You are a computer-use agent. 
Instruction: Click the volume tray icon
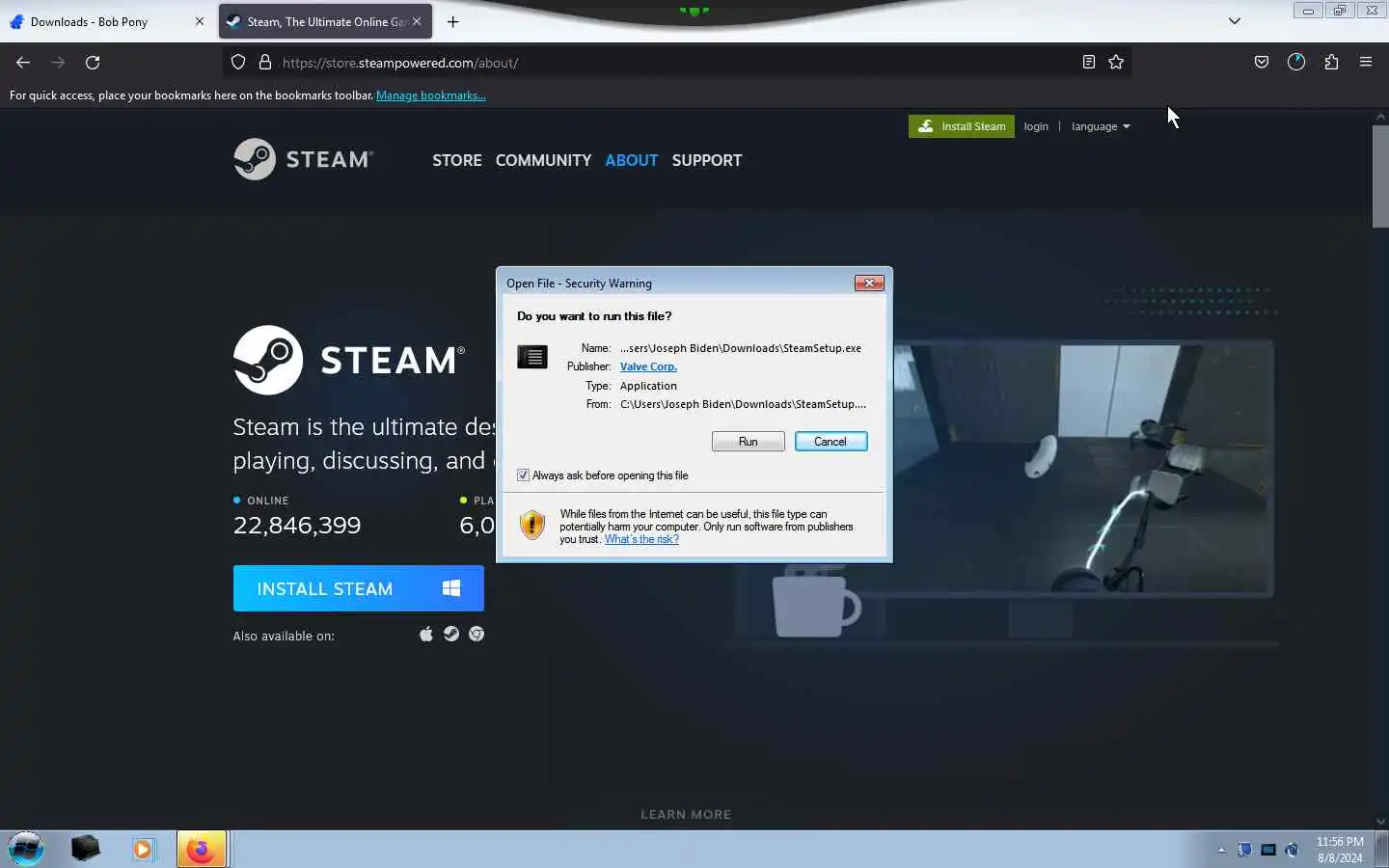tap(1293, 850)
